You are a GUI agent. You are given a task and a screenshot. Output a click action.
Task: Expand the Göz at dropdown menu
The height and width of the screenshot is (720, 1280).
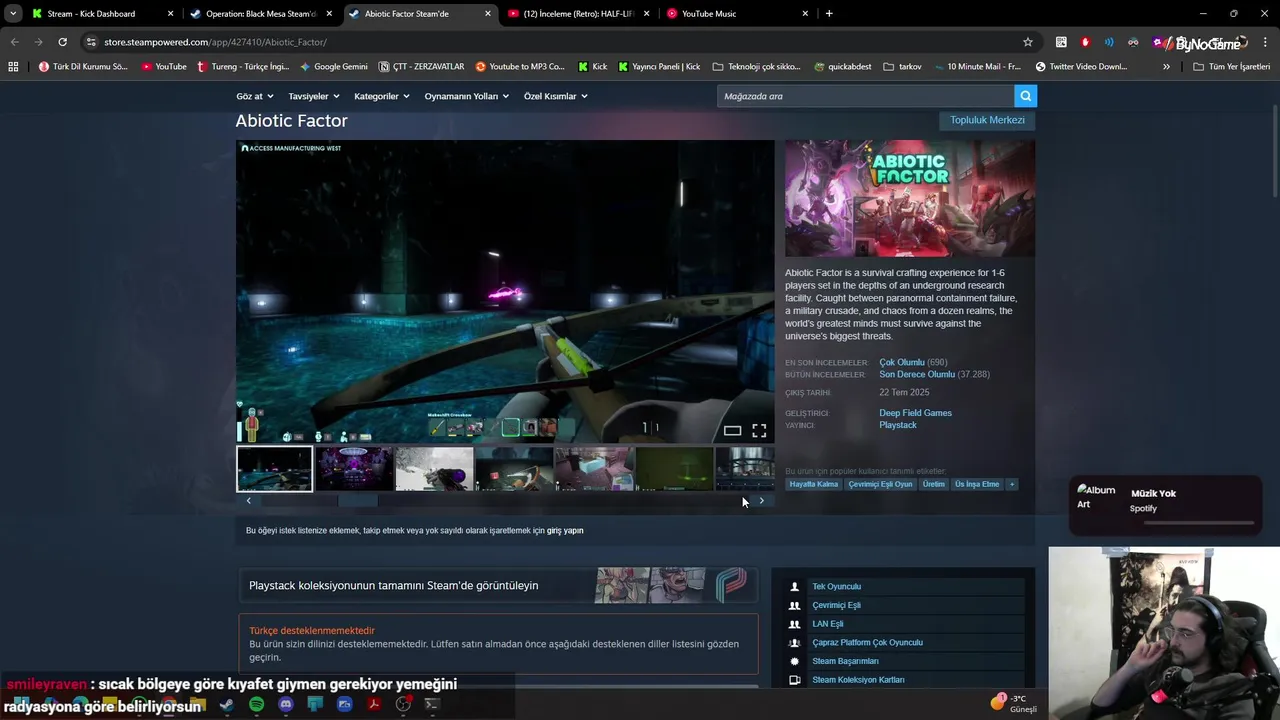click(255, 96)
